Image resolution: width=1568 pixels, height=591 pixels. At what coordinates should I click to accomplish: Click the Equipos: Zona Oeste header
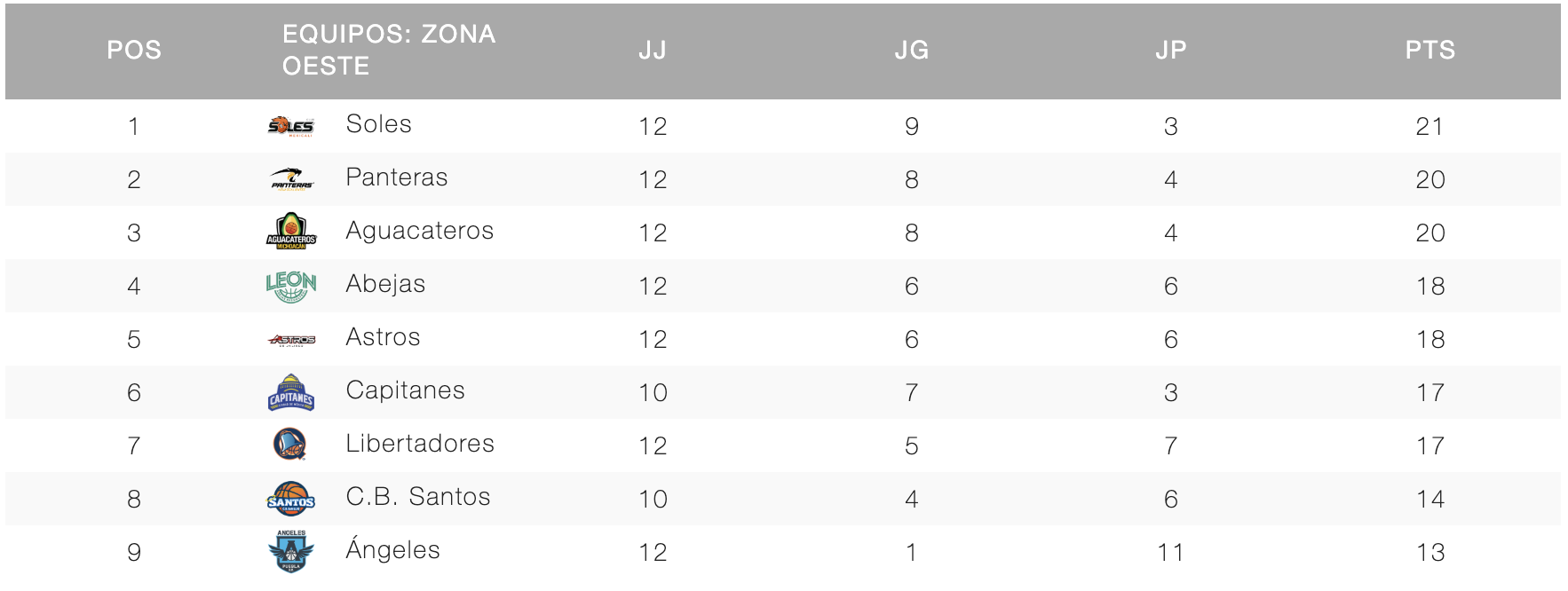[389, 50]
